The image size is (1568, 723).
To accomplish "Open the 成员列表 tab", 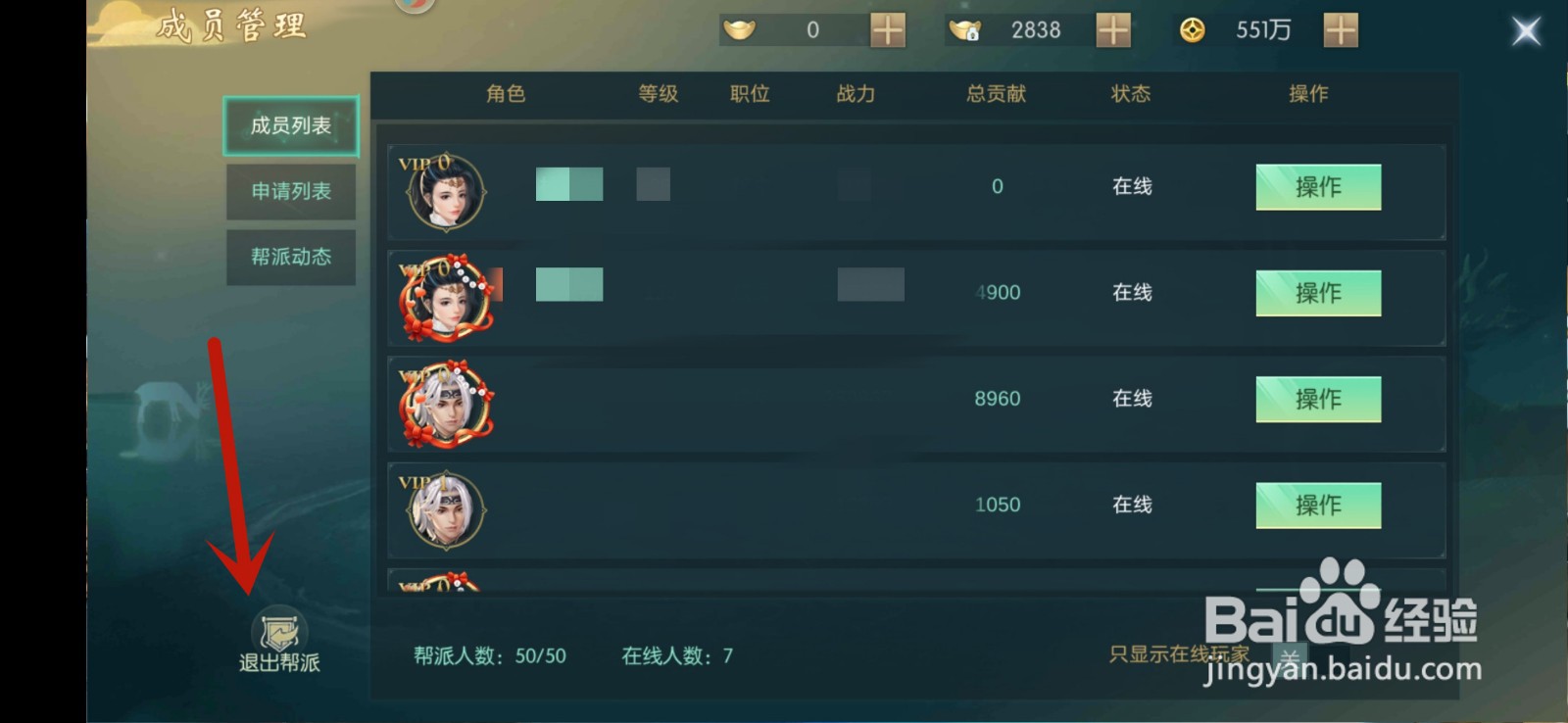I will pos(291,125).
